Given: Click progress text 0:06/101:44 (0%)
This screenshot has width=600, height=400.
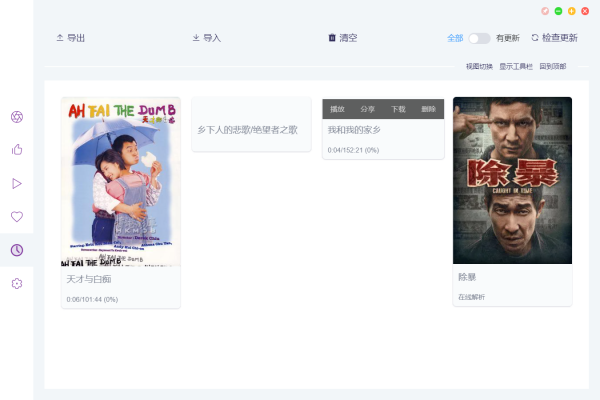Looking at the screenshot, I should click(x=92, y=299).
